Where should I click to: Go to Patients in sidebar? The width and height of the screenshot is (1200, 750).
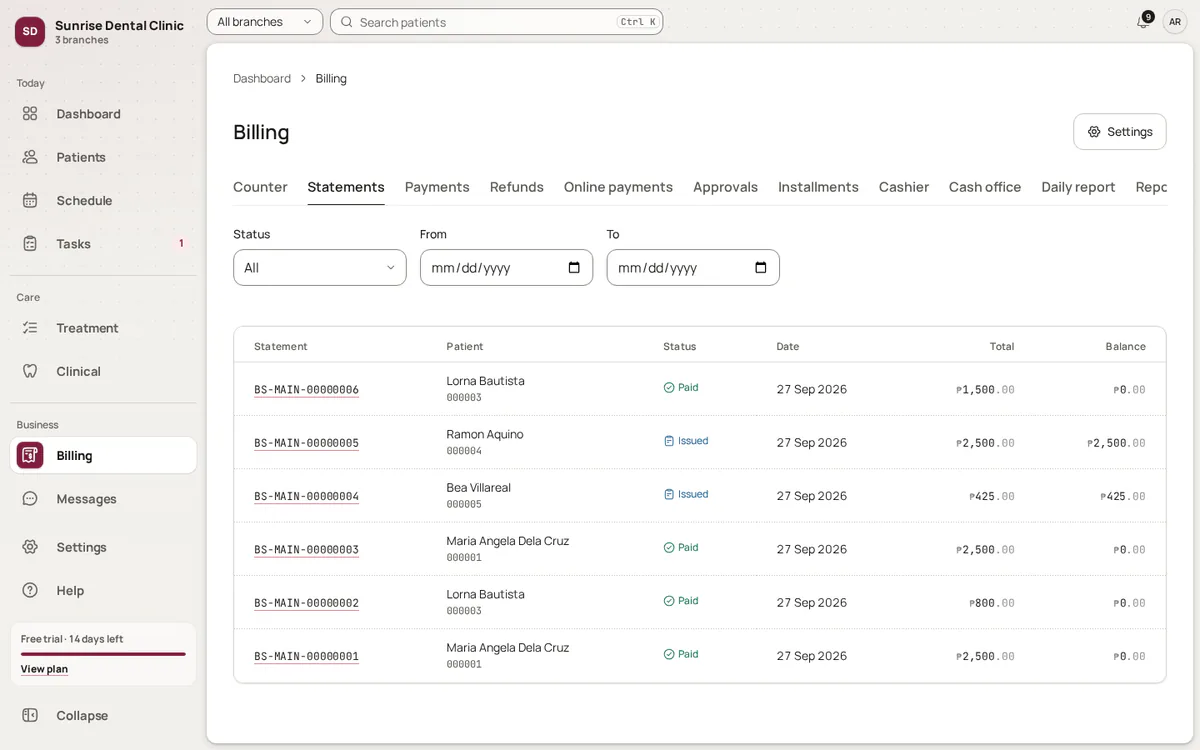(103, 157)
